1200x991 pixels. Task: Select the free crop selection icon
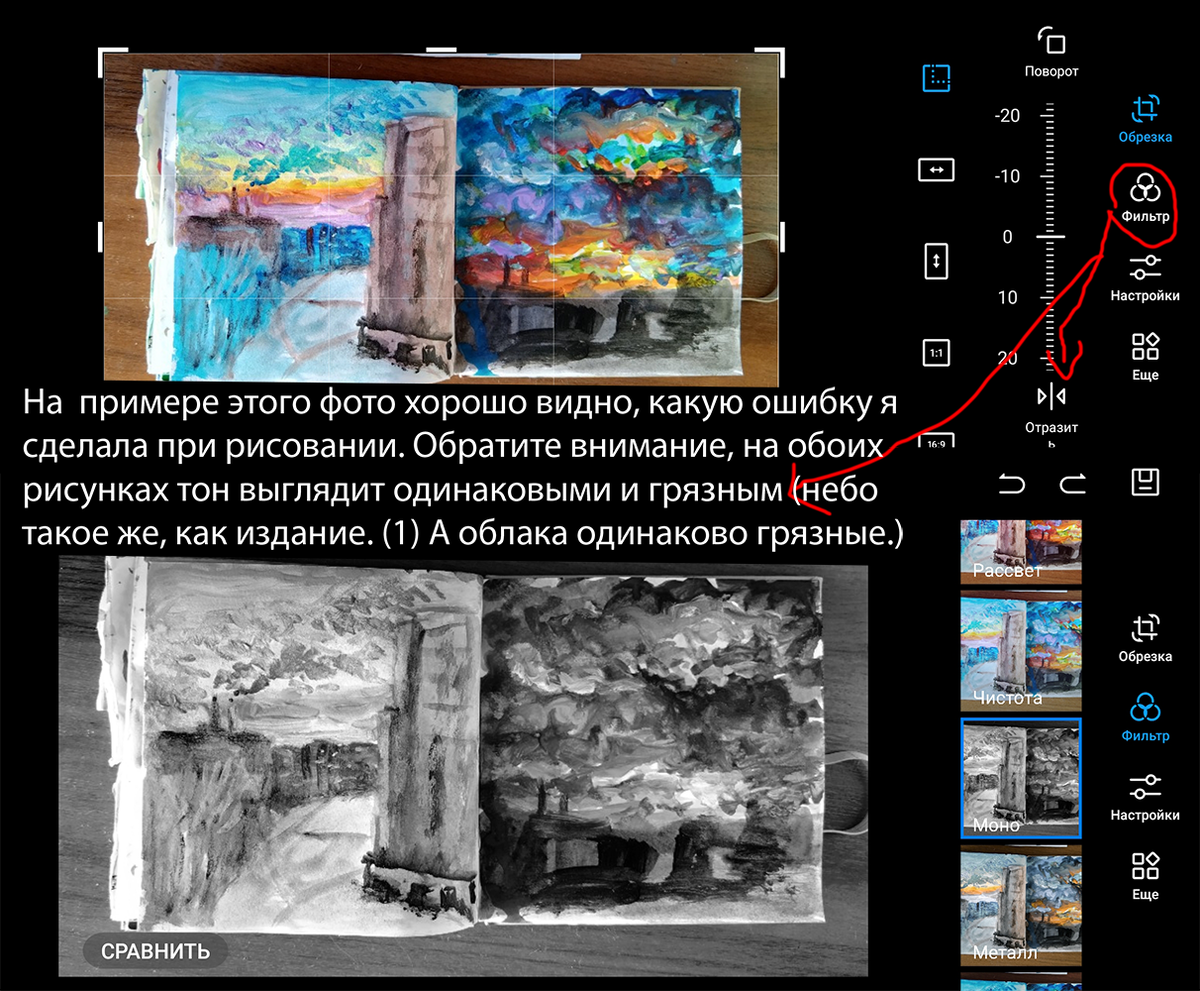click(x=935, y=78)
